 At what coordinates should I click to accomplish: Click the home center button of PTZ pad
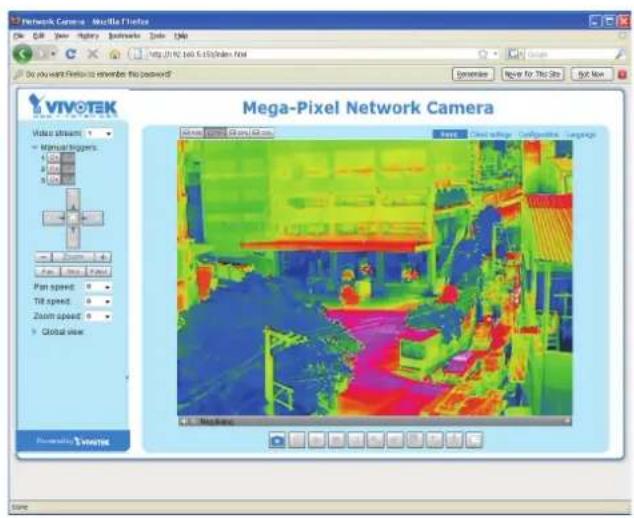click(x=73, y=218)
